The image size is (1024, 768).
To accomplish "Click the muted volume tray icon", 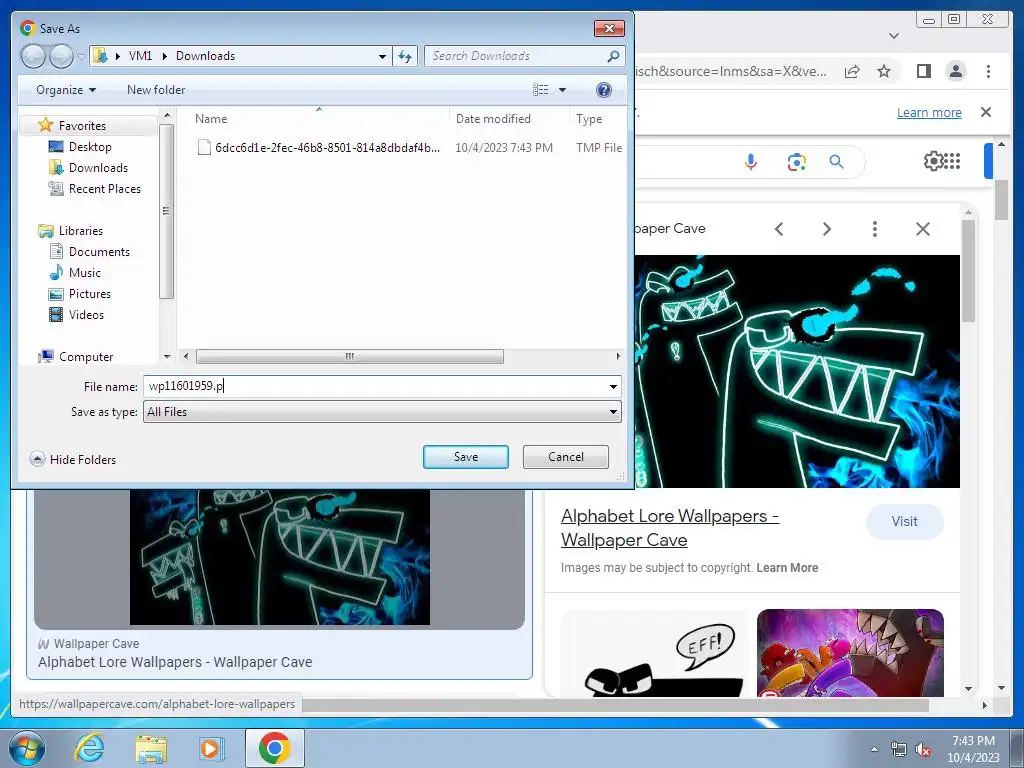I will tap(923, 749).
